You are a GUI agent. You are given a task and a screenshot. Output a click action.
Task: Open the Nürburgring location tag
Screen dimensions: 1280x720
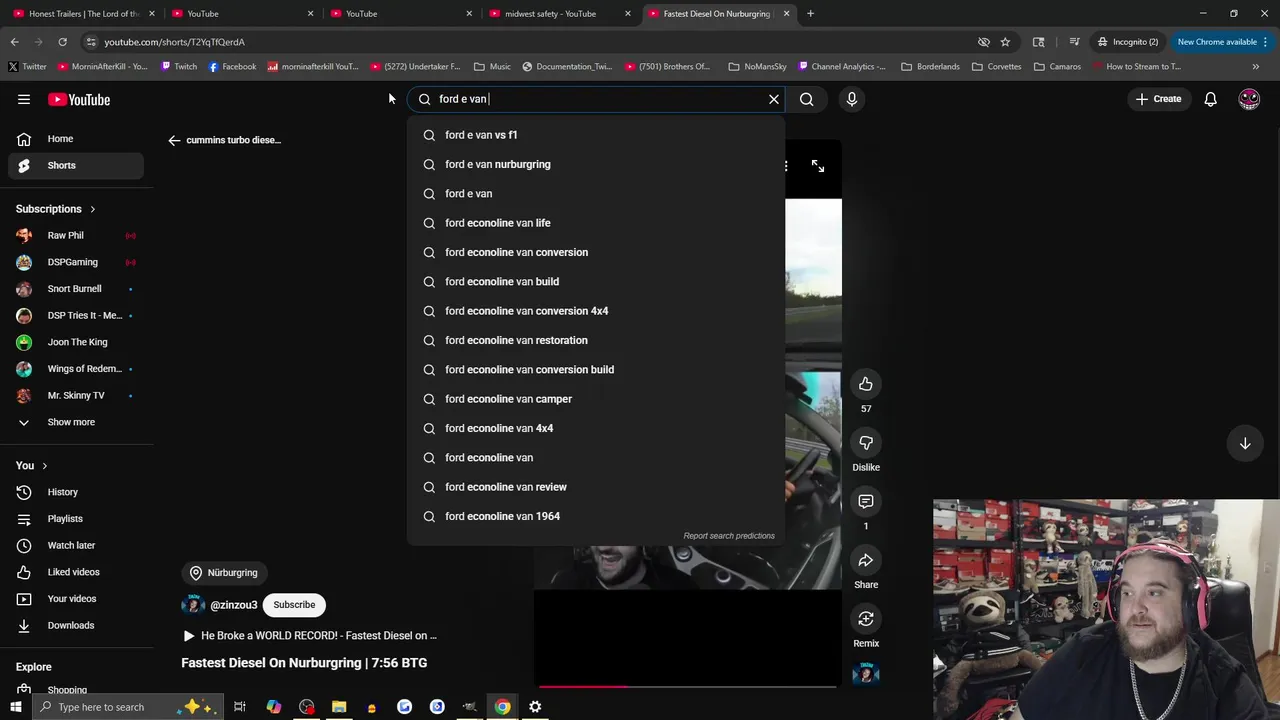coord(223,573)
